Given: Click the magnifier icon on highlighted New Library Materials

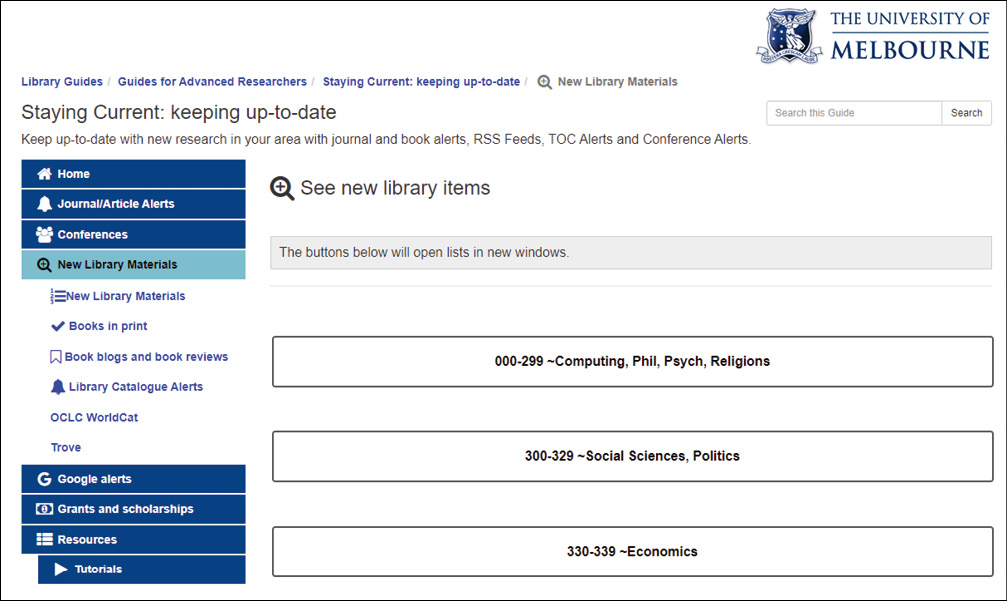Looking at the screenshot, I should pyautogui.click(x=44, y=265).
